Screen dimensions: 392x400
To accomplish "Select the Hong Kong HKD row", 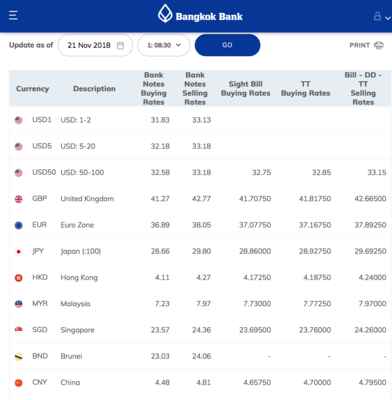I will 200,277.
